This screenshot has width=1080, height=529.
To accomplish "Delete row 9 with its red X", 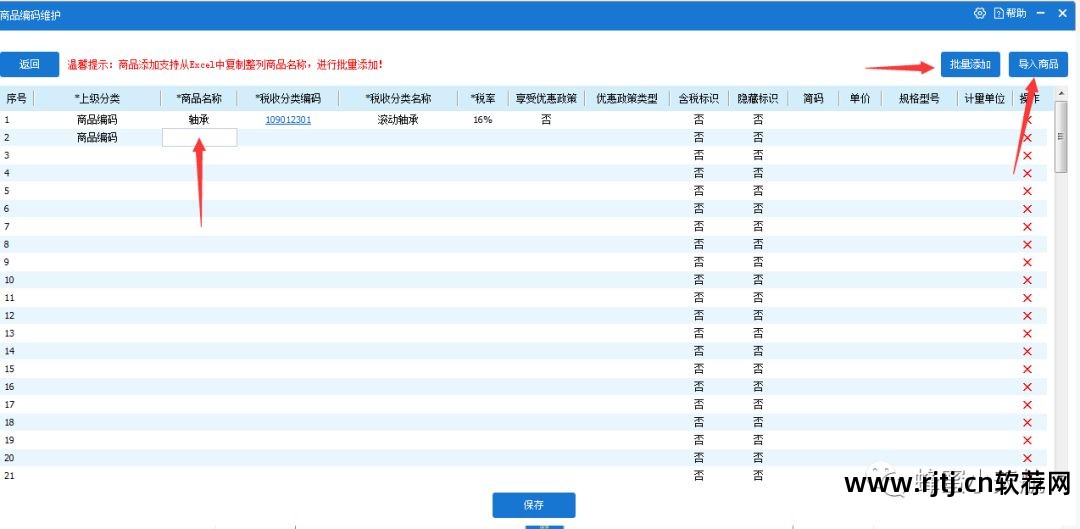I will 1027,262.
